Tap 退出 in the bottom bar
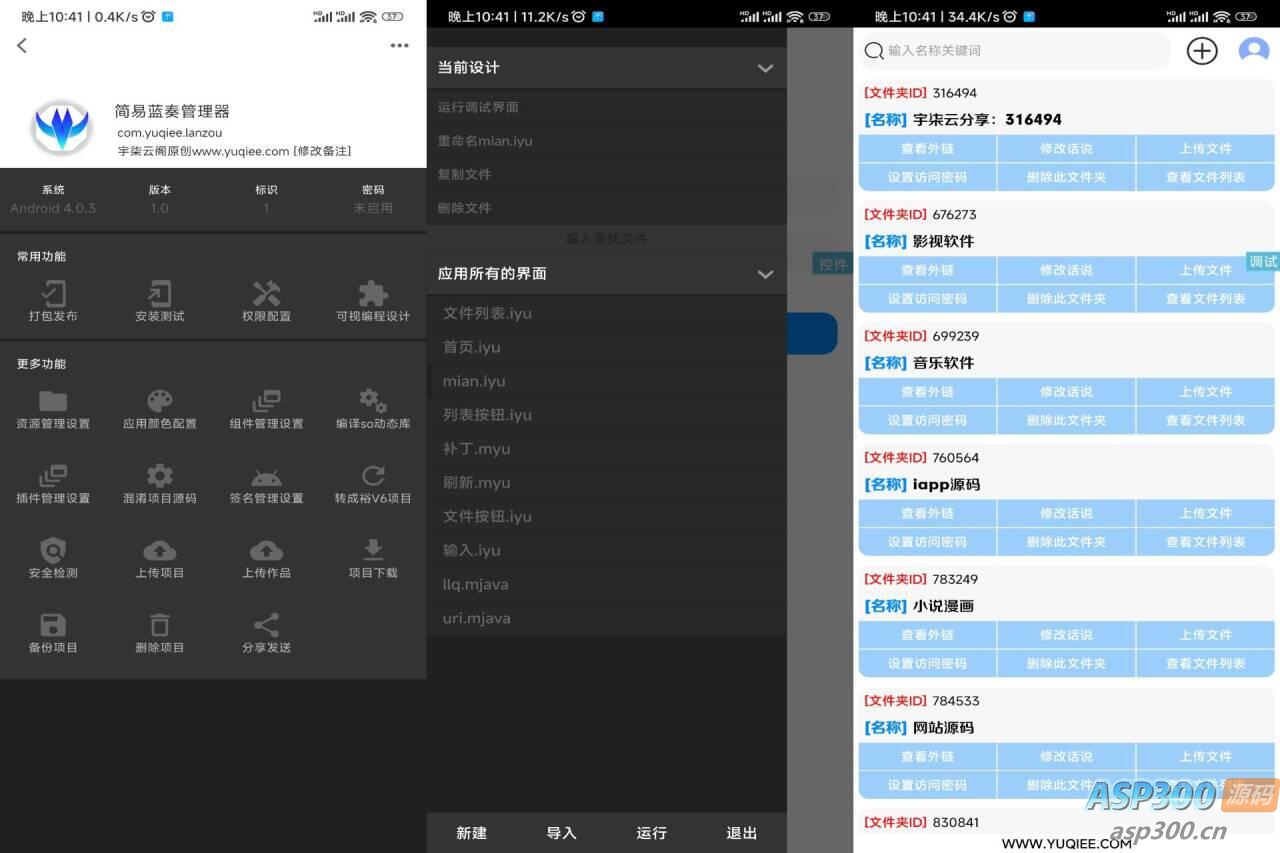The height and width of the screenshot is (853, 1280). tap(742, 833)
